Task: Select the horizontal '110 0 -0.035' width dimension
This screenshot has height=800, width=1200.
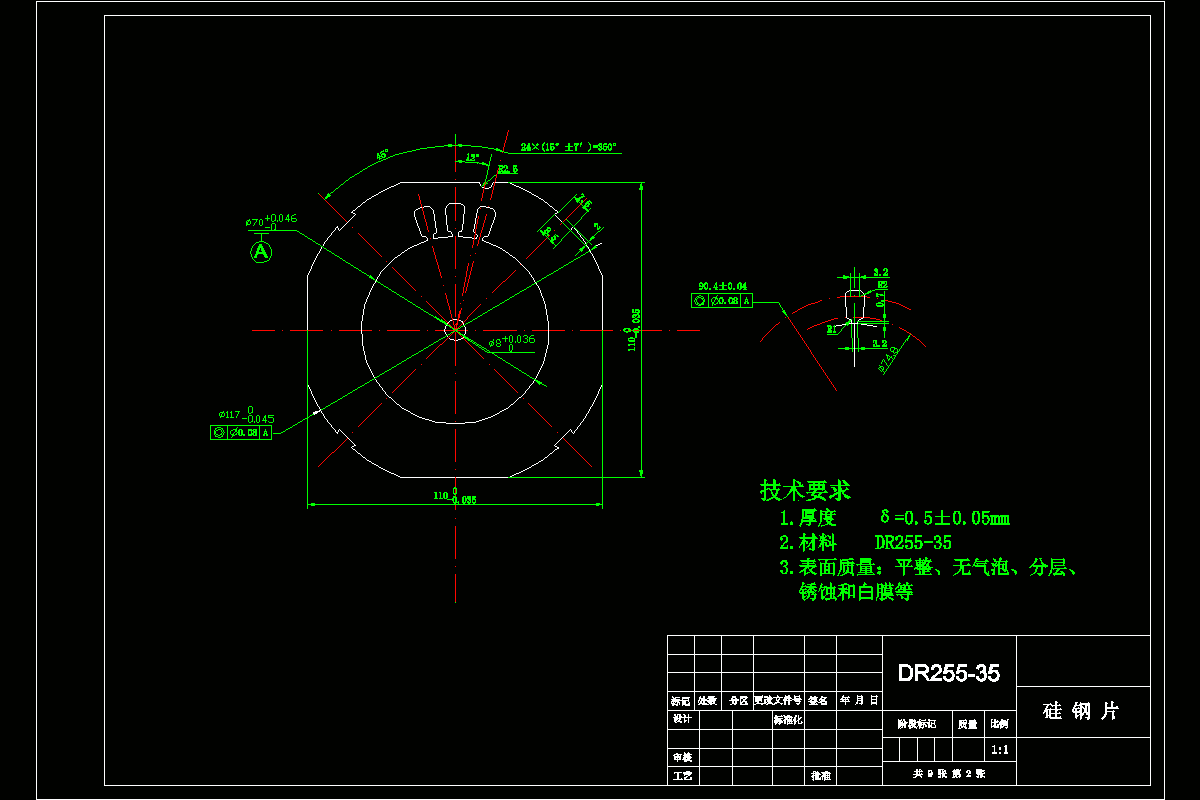Action: [454, 496]
